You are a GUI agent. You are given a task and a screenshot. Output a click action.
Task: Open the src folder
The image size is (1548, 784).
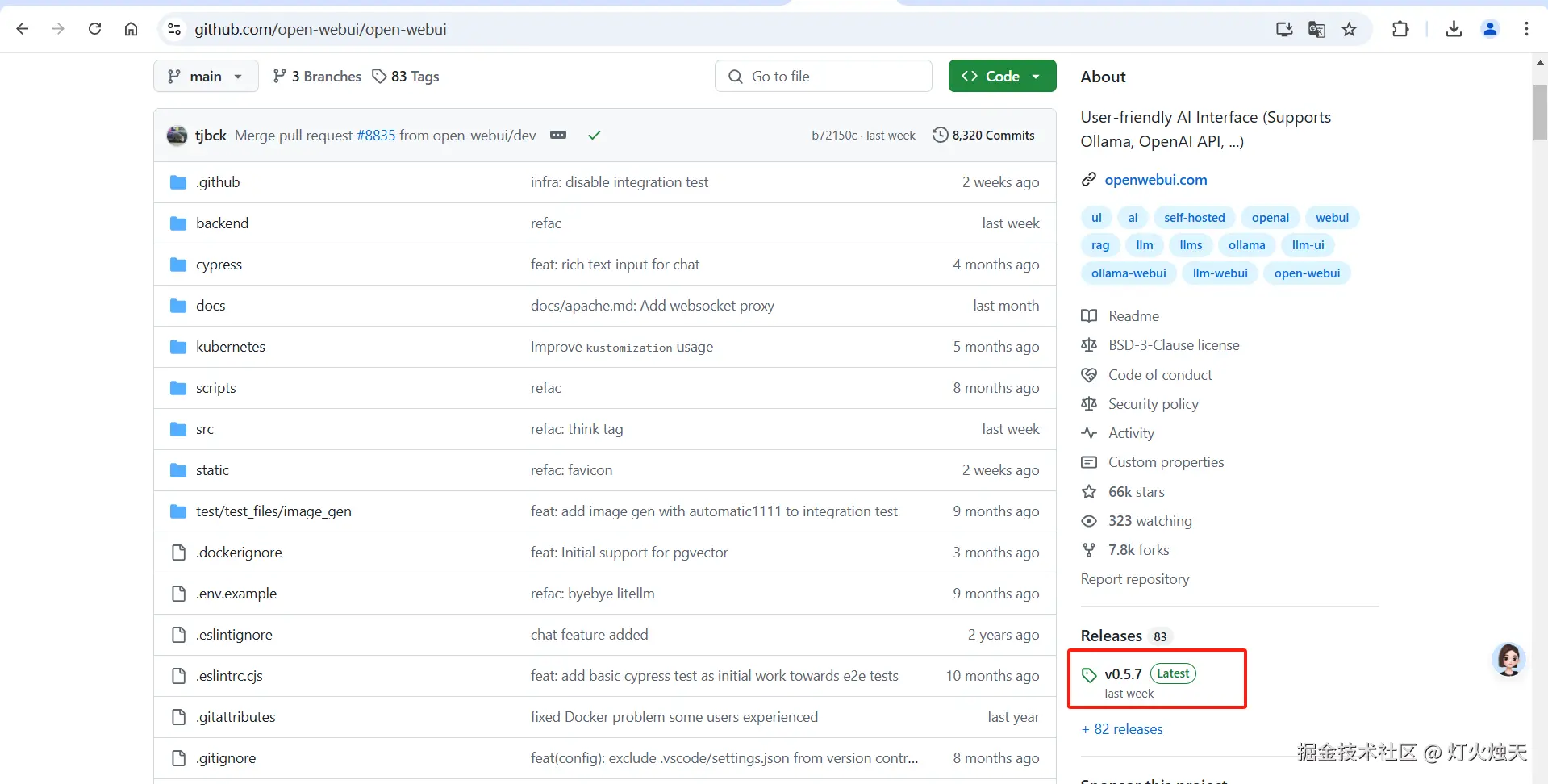(205, 429)
